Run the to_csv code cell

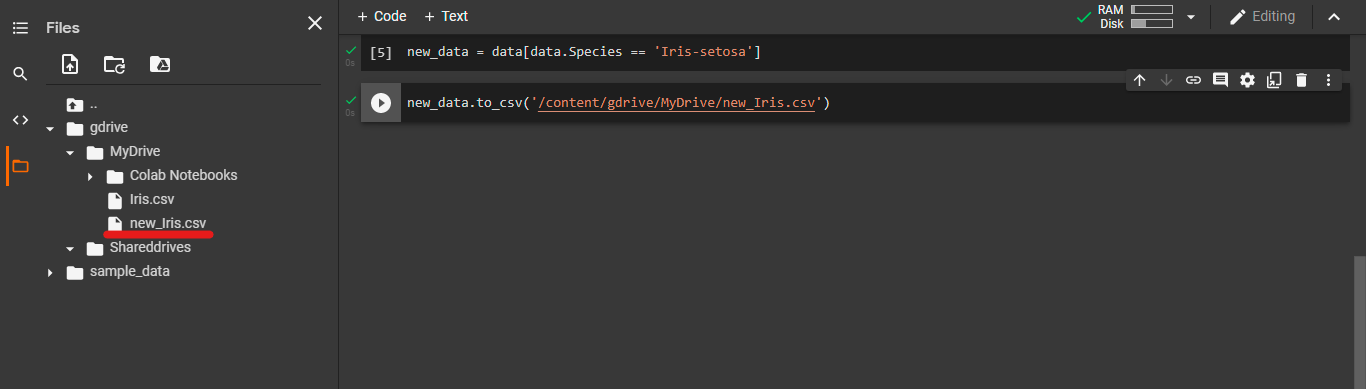point(381,103)
